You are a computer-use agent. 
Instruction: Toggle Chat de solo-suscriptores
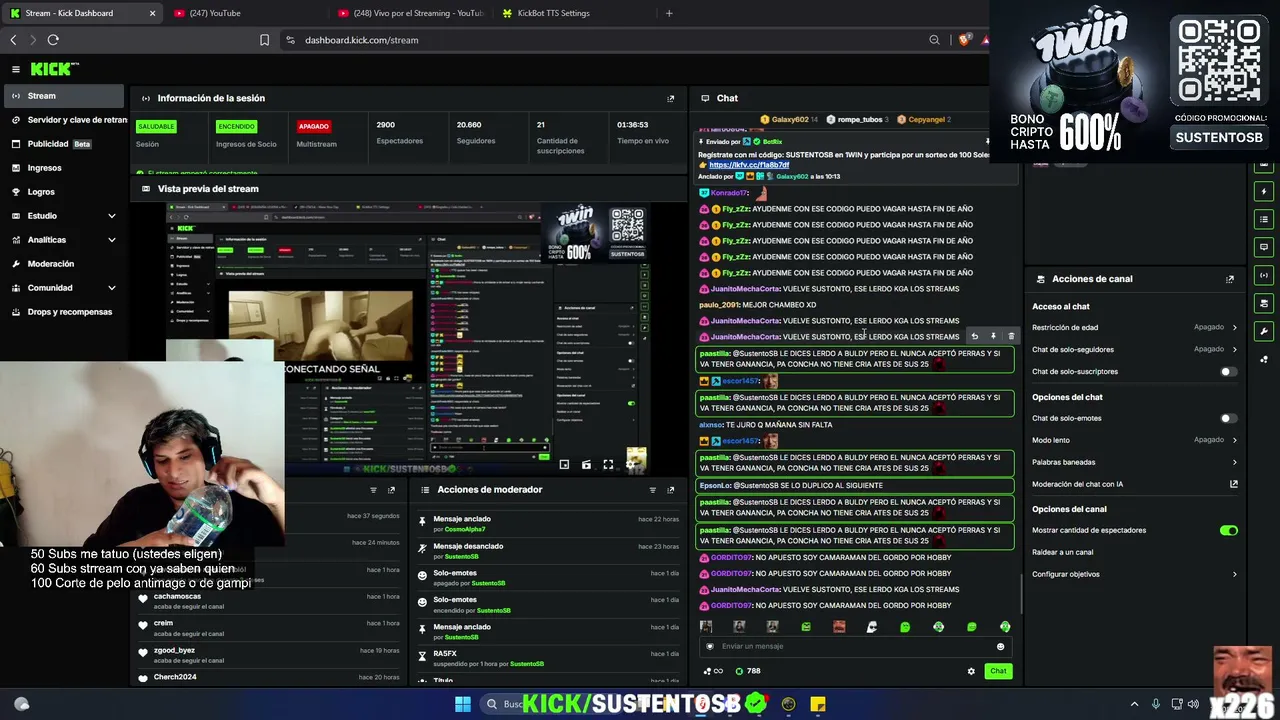(1229, 372)
